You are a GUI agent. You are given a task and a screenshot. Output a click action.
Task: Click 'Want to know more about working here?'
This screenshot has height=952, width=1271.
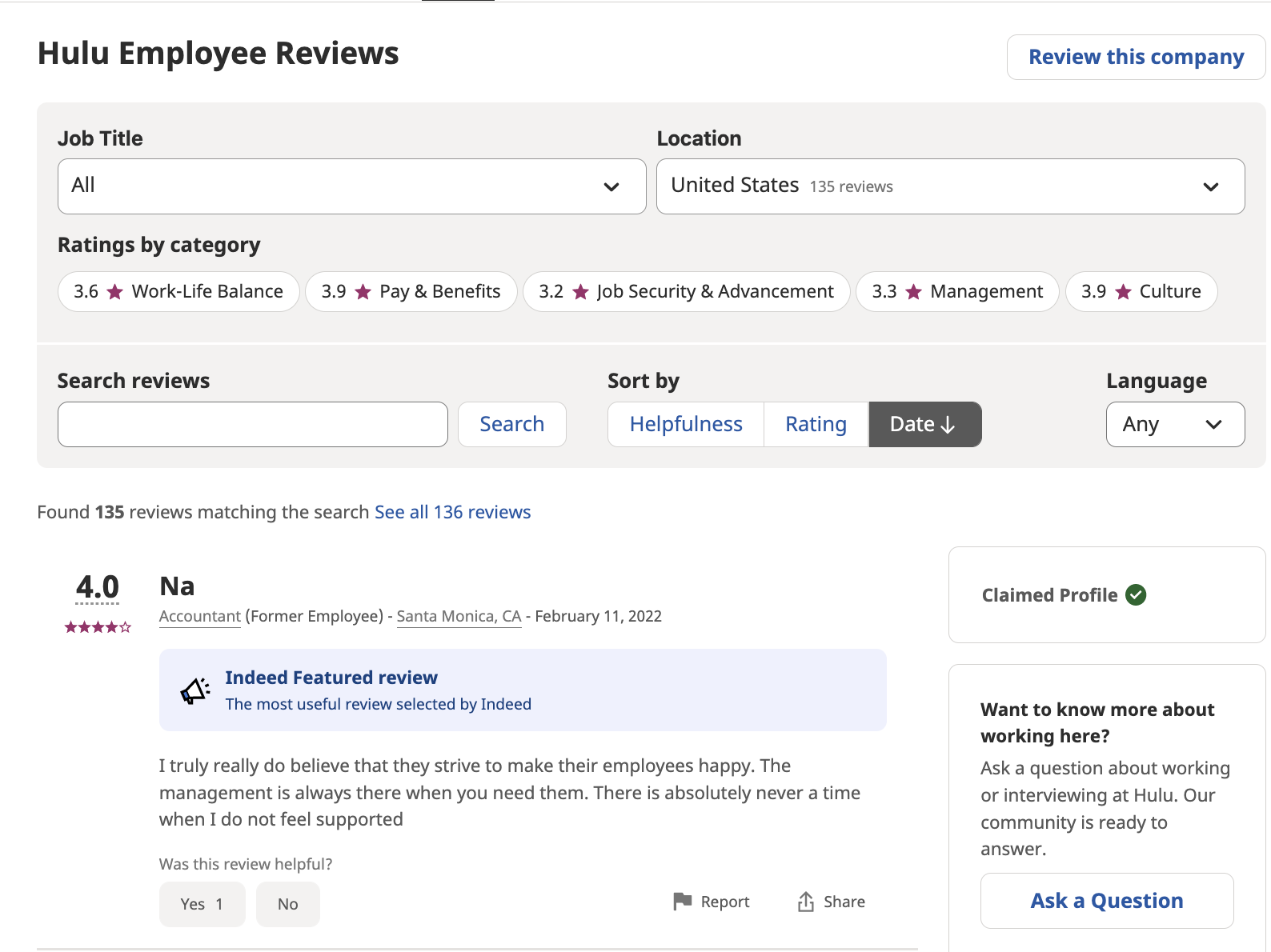tap(1097, 722)
